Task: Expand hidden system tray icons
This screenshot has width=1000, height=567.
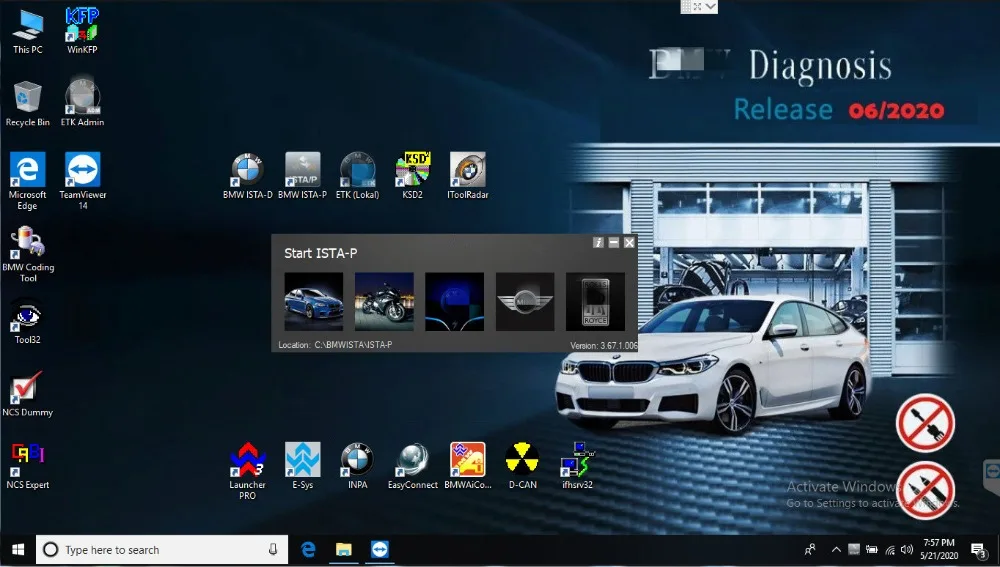Action: coord(836,550)
